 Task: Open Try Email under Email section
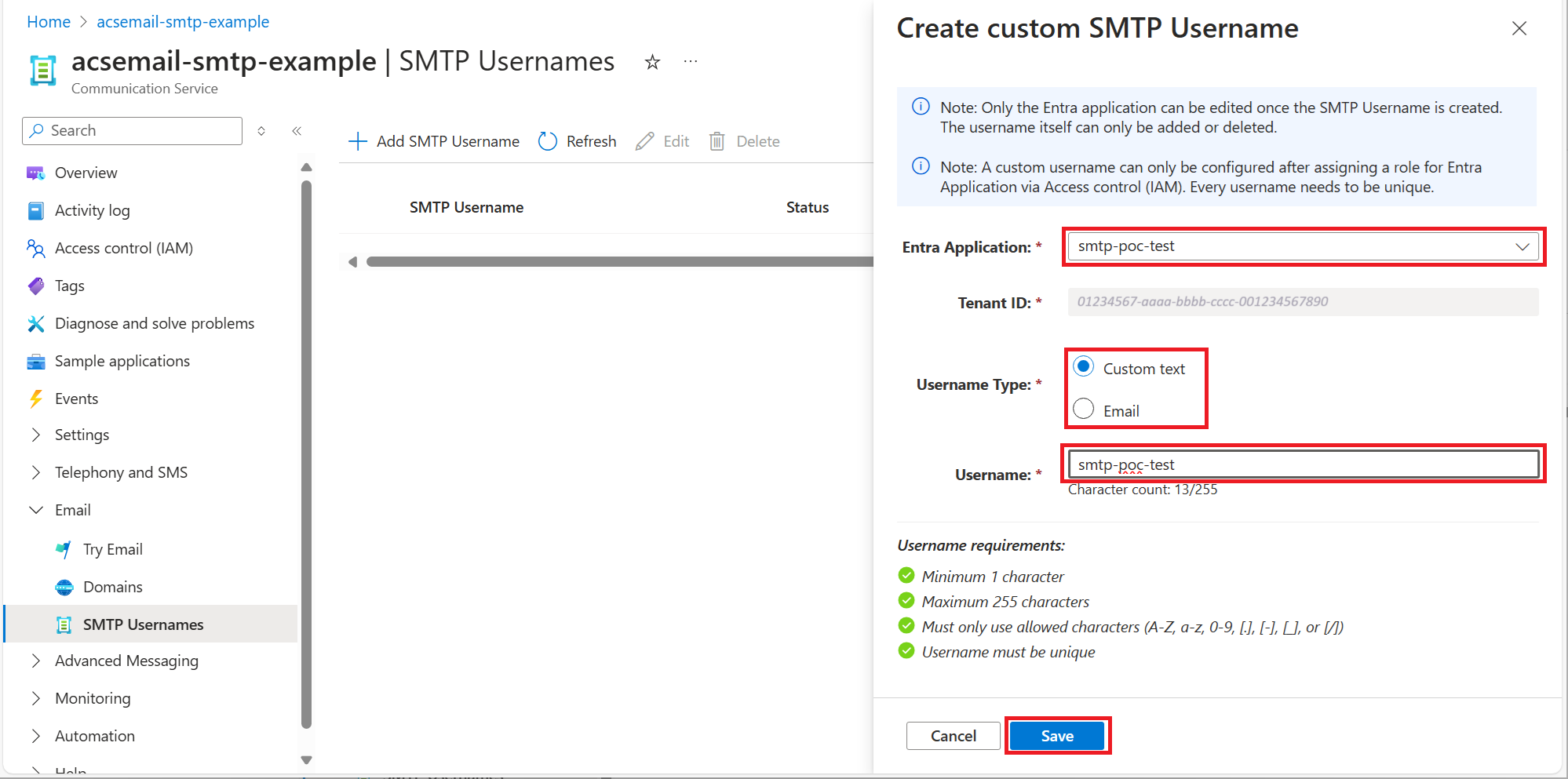(112, 549)
